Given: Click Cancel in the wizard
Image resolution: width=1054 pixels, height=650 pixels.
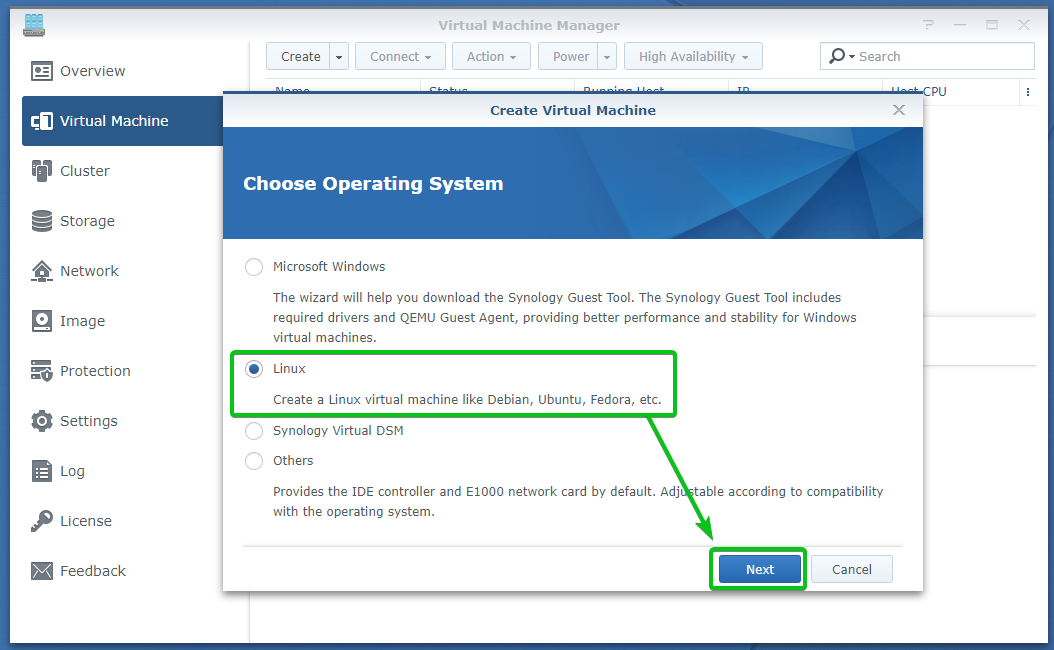Looking at the screenshot, I should [852, 569].
